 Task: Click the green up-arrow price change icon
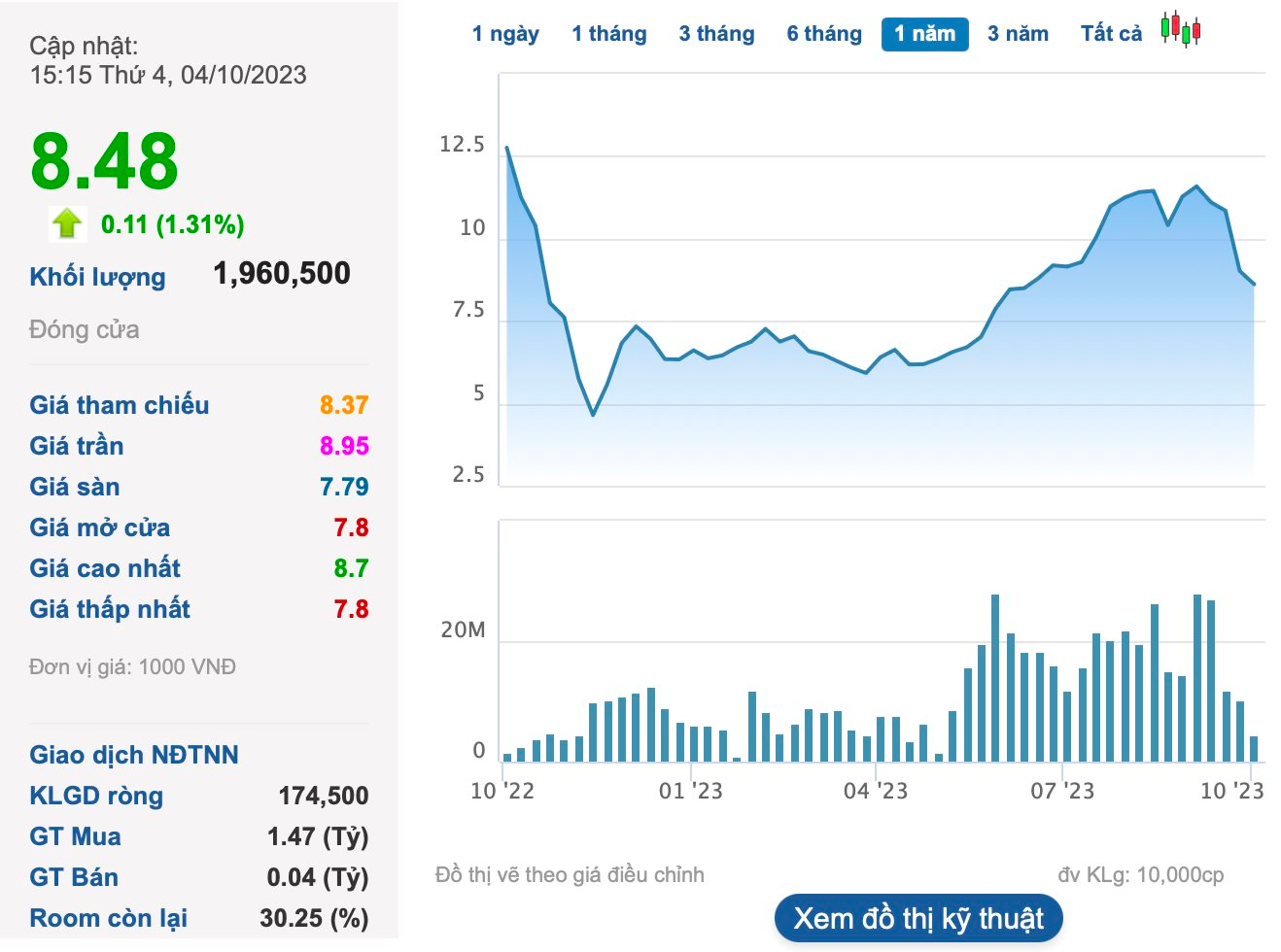[67, 223]
